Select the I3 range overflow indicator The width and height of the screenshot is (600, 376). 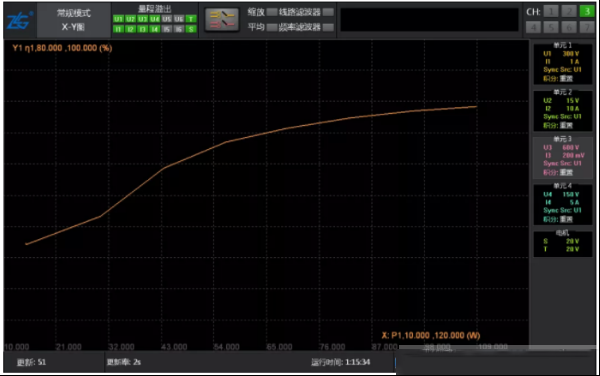pyautogui.click(x=142, y=29)
